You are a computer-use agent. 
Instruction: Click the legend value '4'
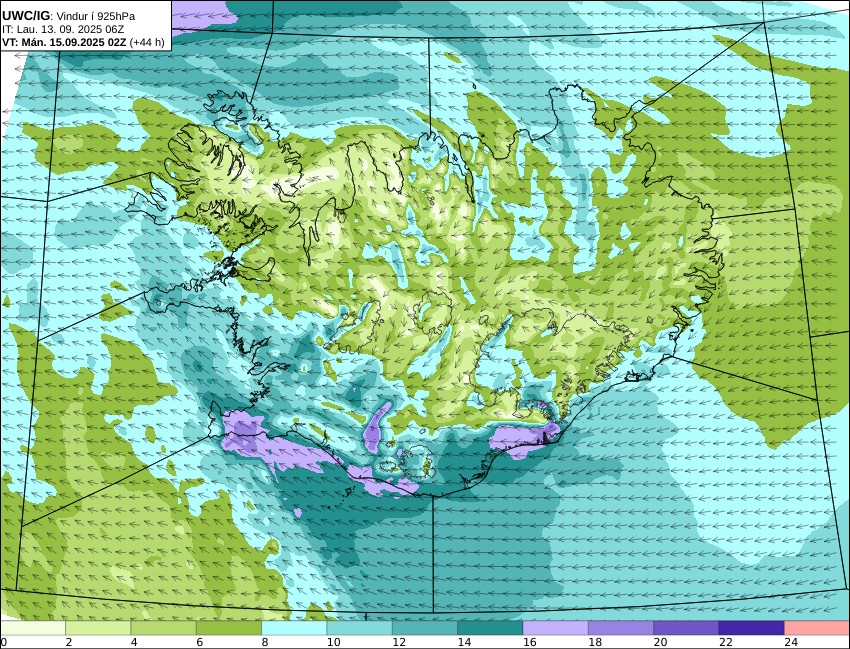click(x=134, y=642)
